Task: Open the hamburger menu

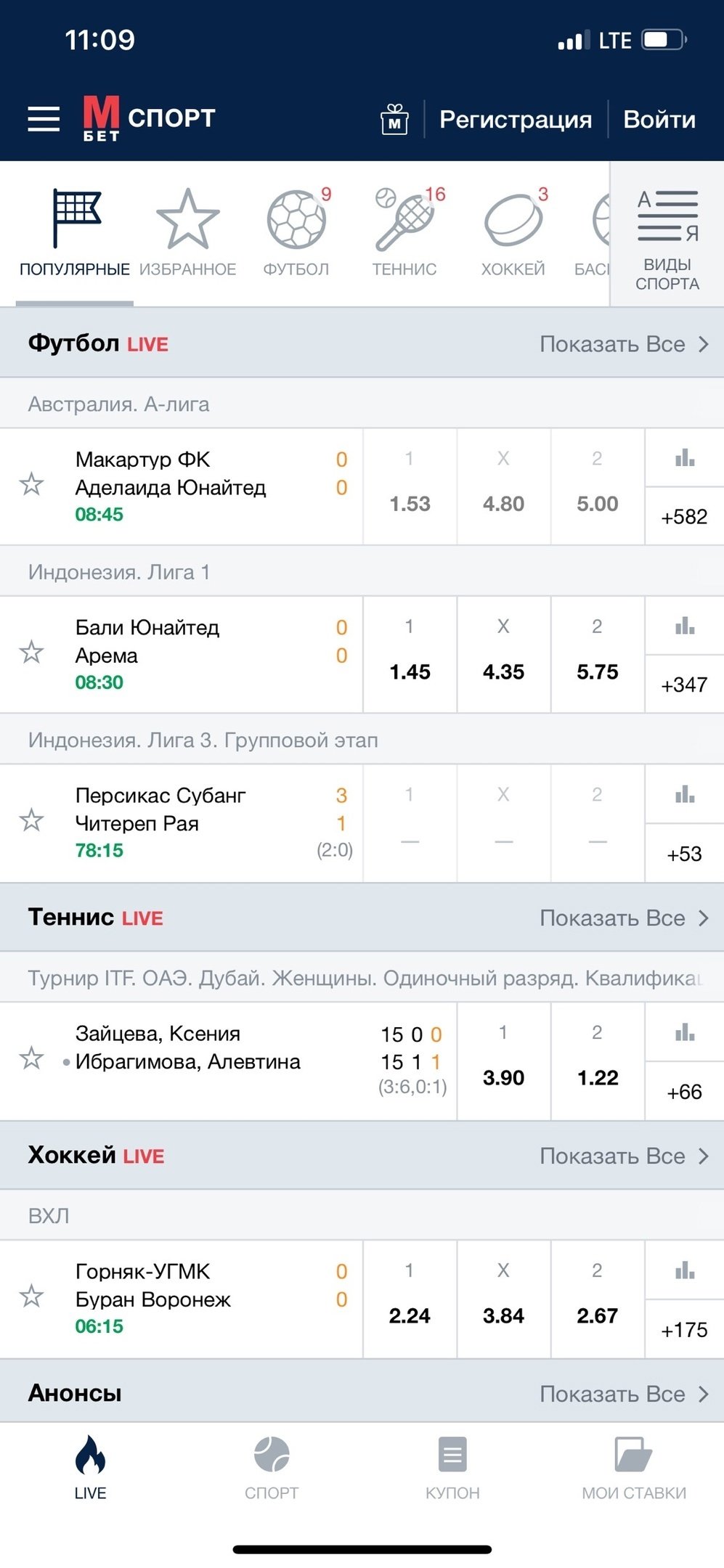Action: [x=44, y=119]
